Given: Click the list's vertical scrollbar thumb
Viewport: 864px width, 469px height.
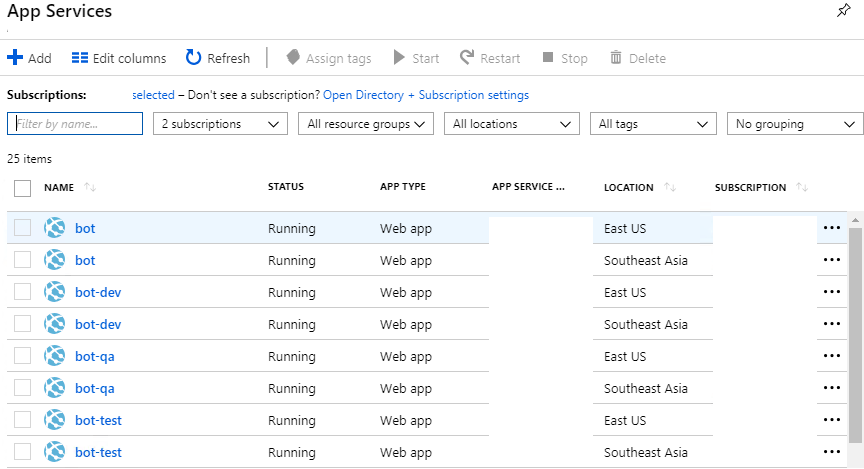Looking at the screenshot, I should 855,335.
